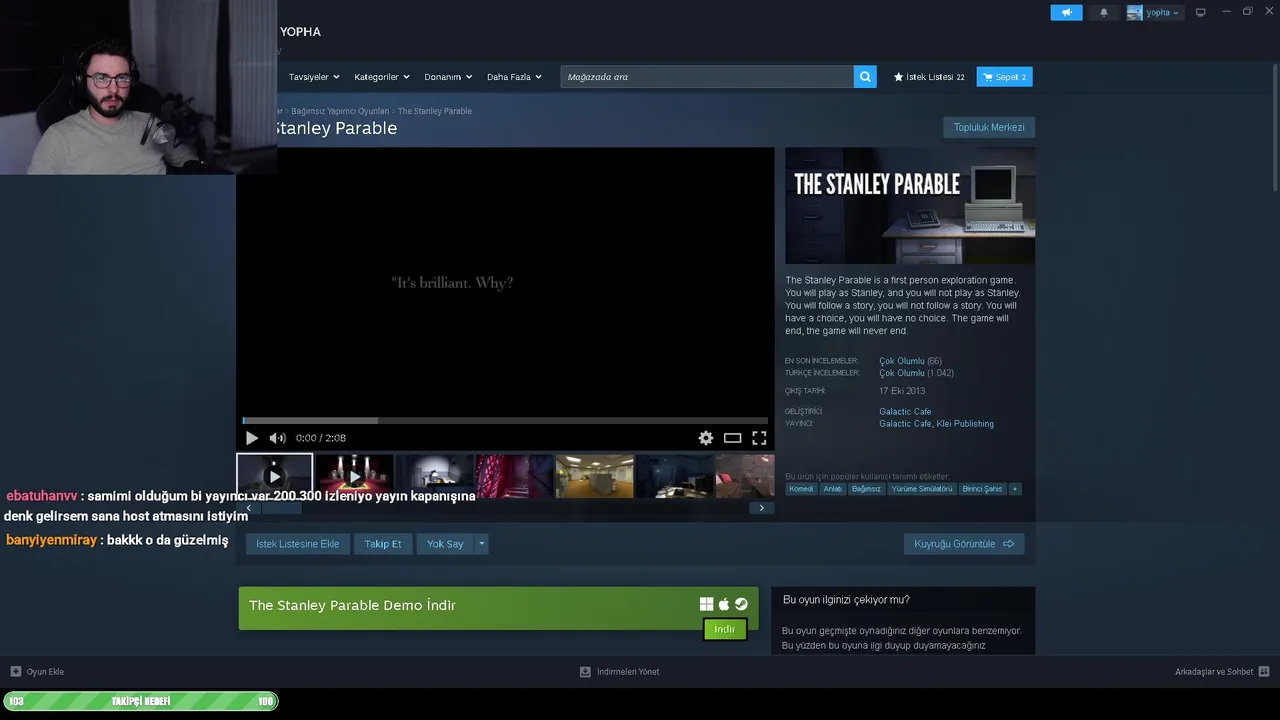Click the Oyun Ekle plus icon
The width and height of the screenshot is (1280, 720).
pyautogui.click(x=16, y=671)
